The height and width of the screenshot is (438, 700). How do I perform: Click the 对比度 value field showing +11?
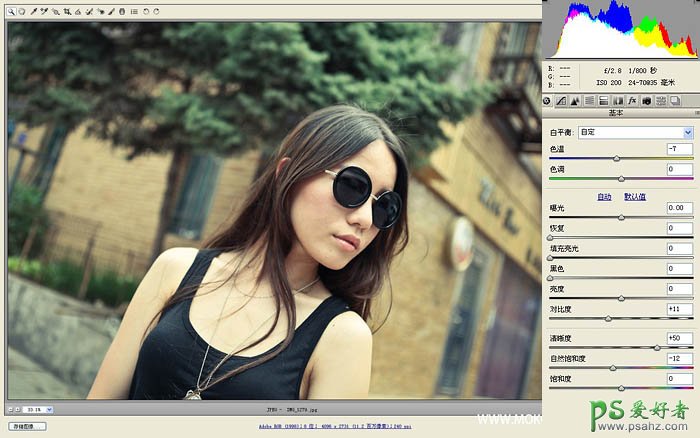point(679,310)
